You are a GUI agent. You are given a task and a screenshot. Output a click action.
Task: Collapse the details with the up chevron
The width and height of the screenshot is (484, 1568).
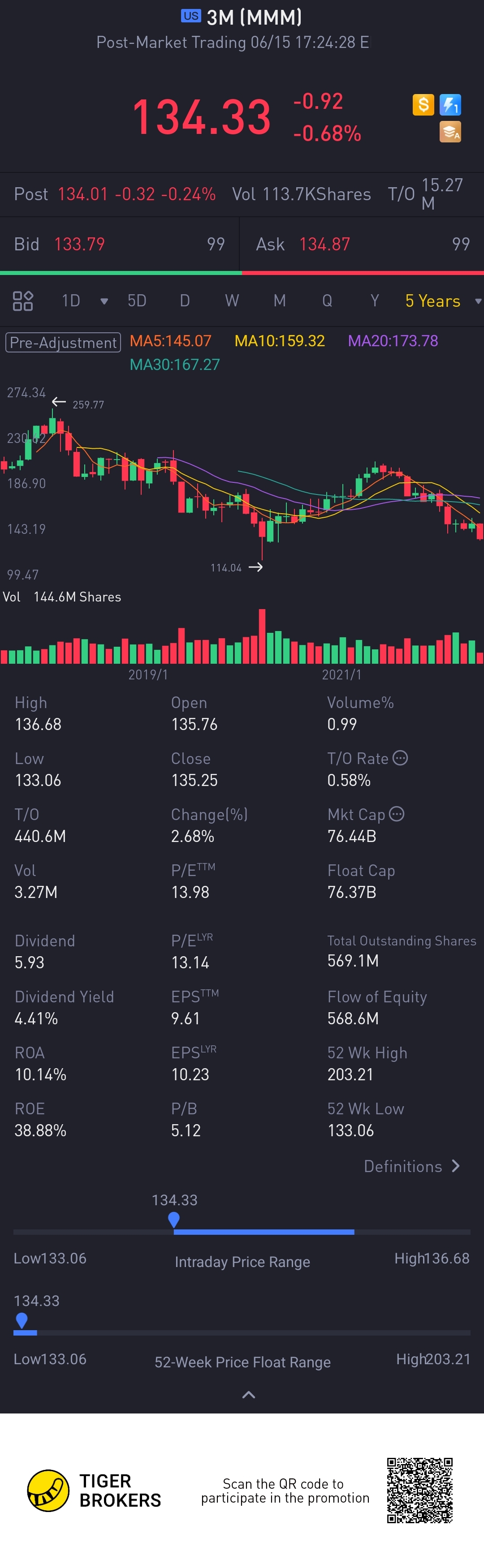(x=248, y=1395)
